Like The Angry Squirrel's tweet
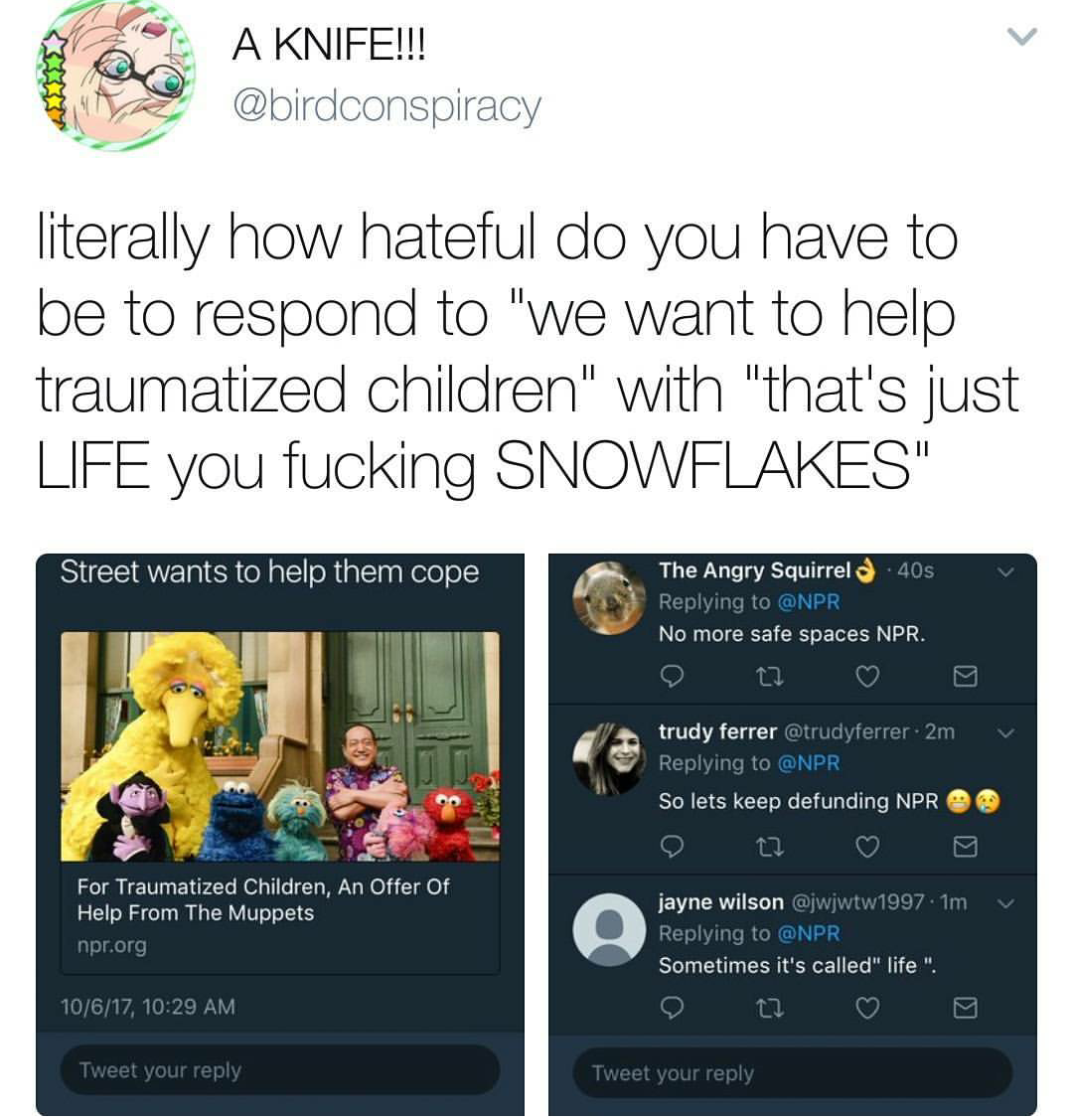 [x=867, y=676]
